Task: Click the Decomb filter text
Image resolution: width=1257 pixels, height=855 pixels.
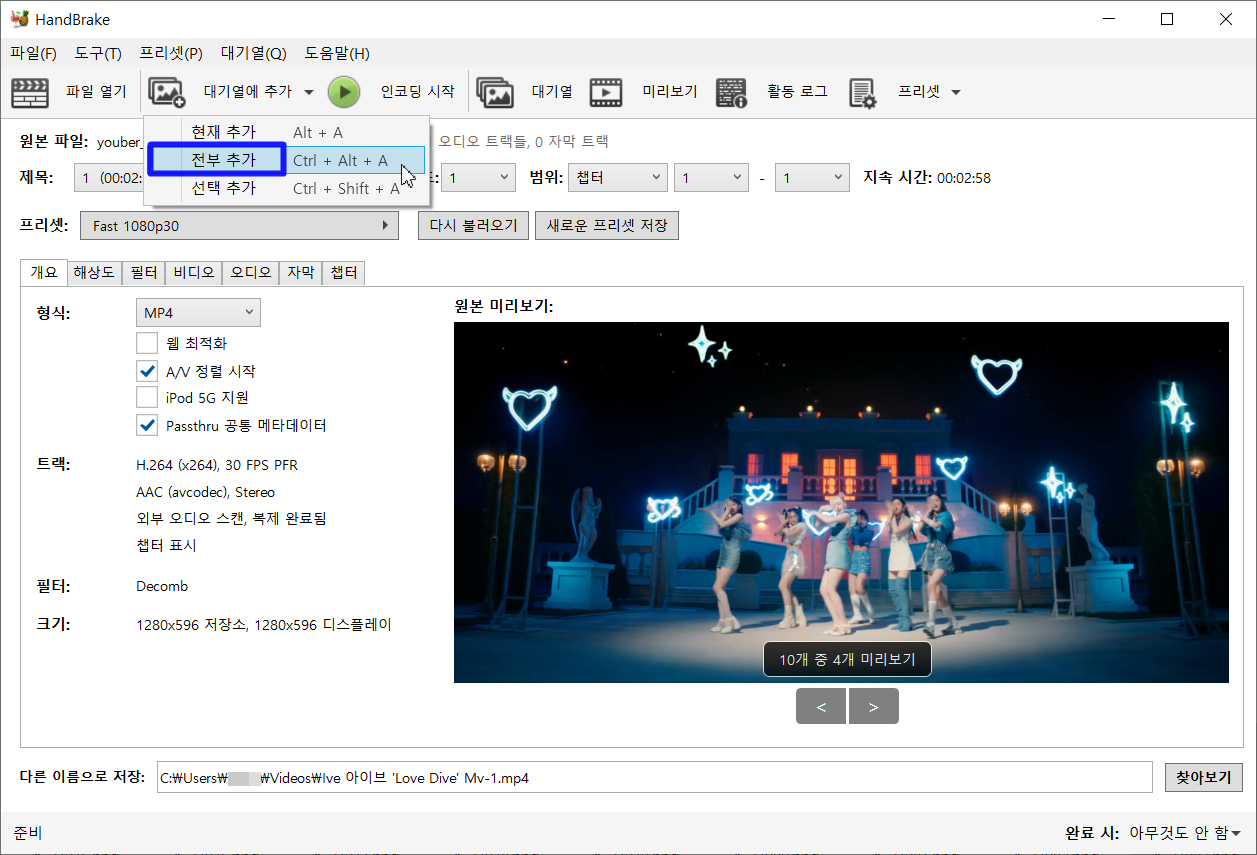Action: [x=162, y=586]
